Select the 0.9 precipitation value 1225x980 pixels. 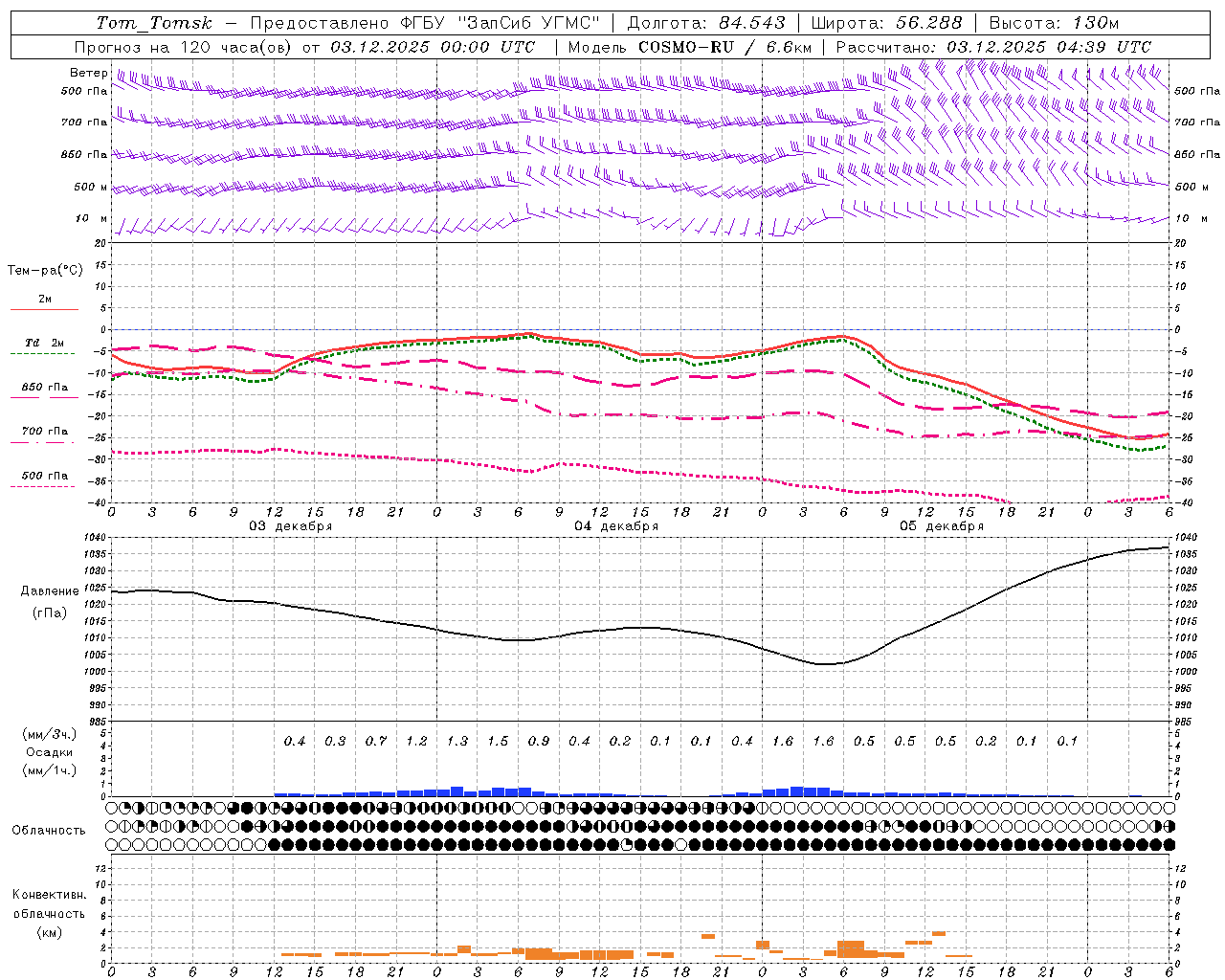539,741
